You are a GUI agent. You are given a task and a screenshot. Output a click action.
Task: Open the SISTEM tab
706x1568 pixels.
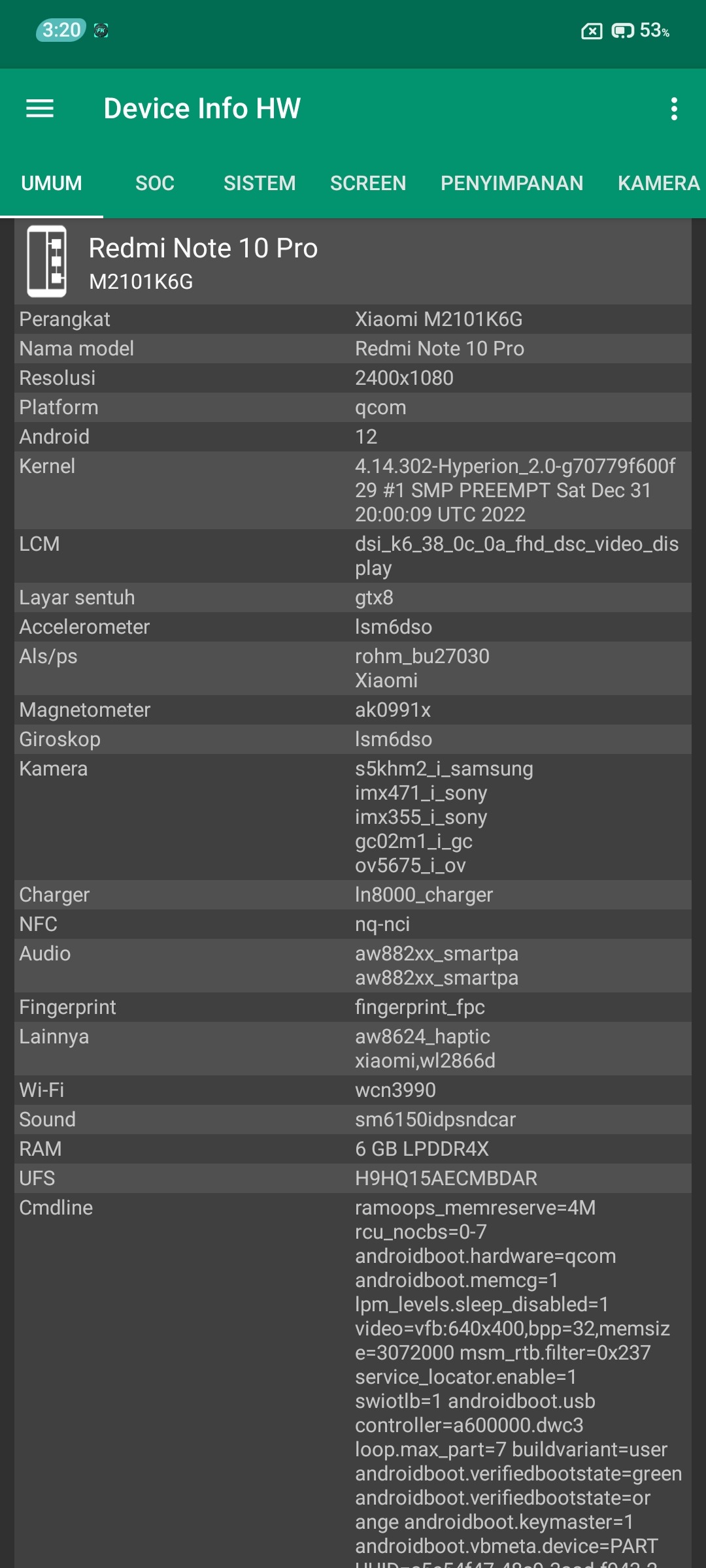pyautogui.click(x=260, y=183)
